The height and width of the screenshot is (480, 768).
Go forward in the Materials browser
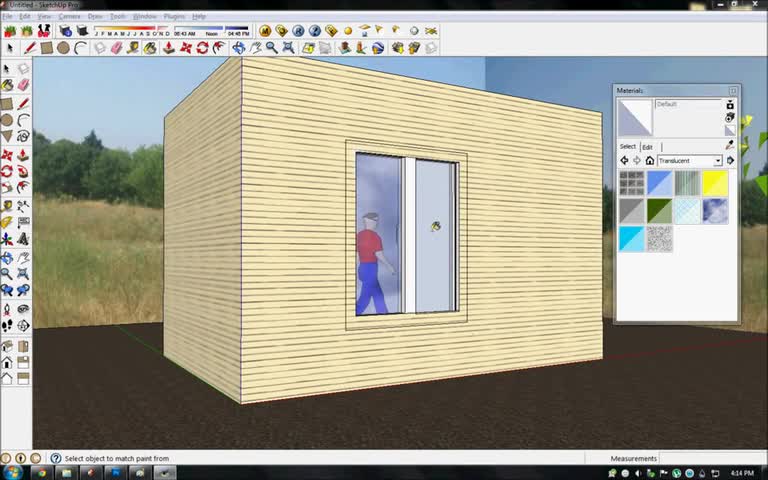coord(637,161)
